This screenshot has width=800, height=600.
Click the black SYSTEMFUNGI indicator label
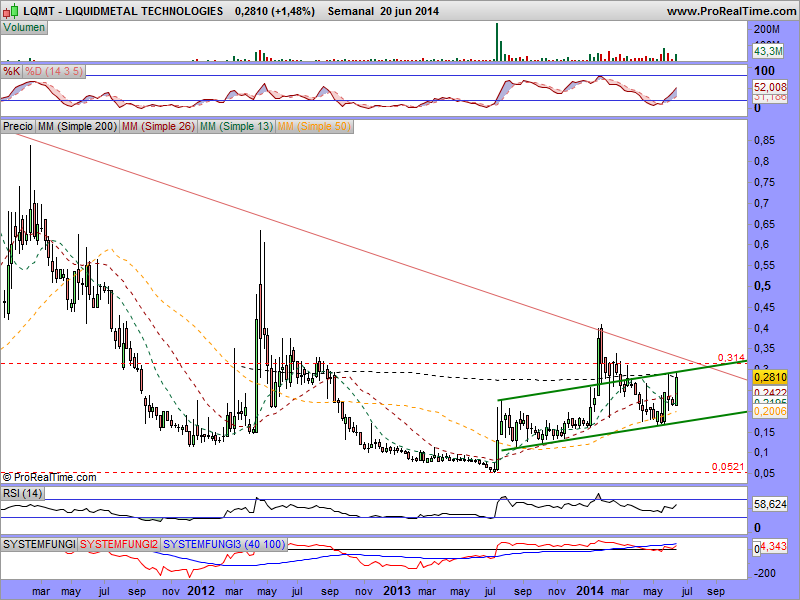click(x=39, y=544)
